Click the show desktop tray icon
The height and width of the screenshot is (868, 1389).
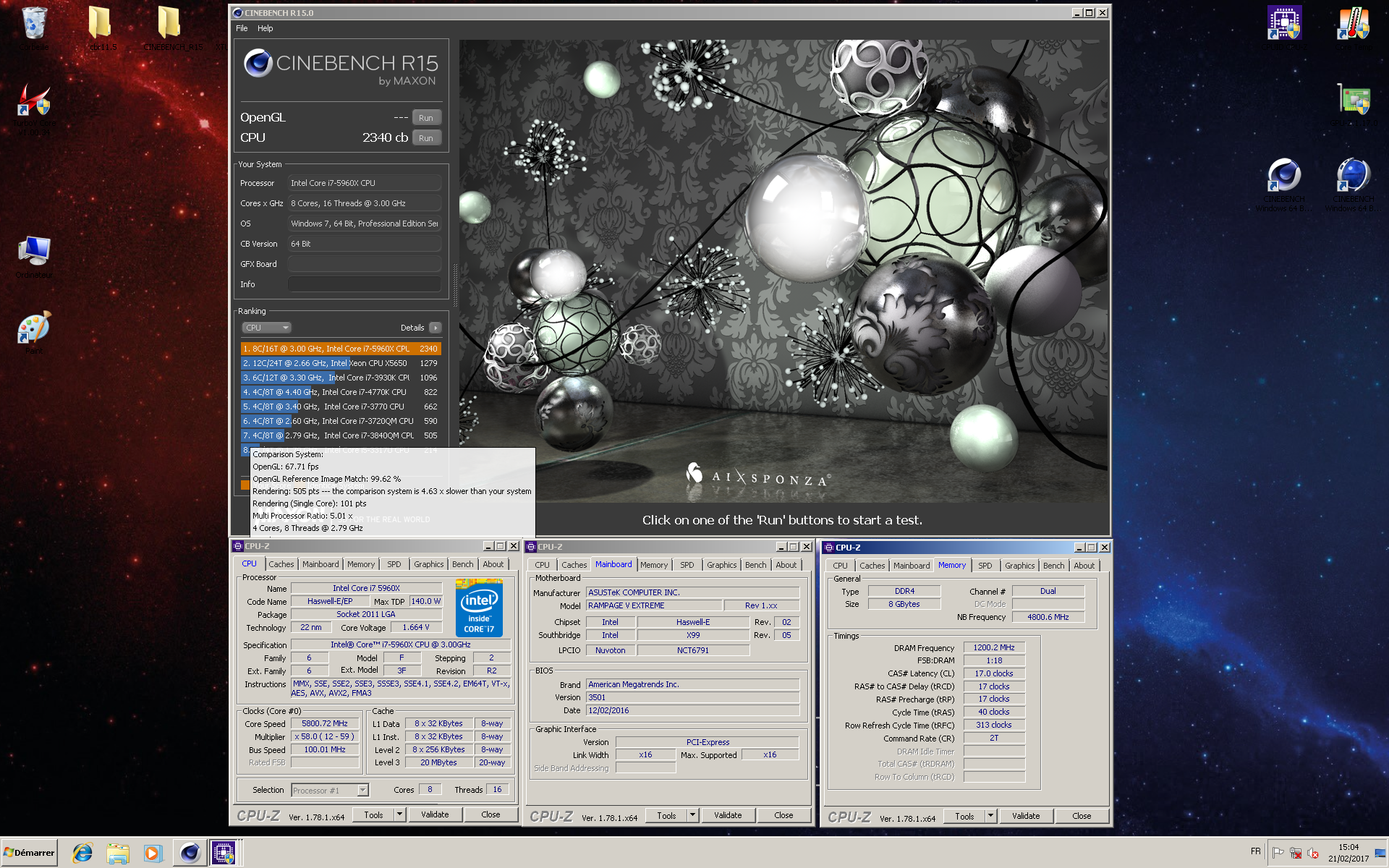[1381, 853]
